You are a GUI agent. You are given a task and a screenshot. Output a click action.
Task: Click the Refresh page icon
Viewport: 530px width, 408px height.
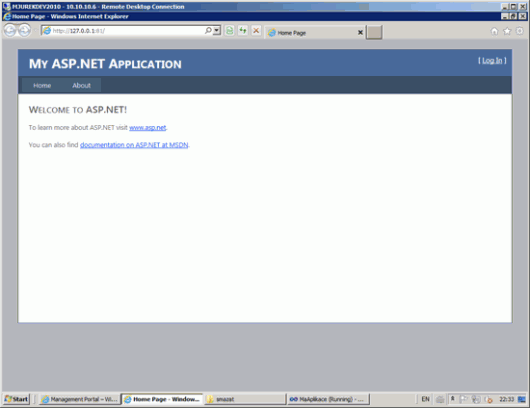(243, 31)
